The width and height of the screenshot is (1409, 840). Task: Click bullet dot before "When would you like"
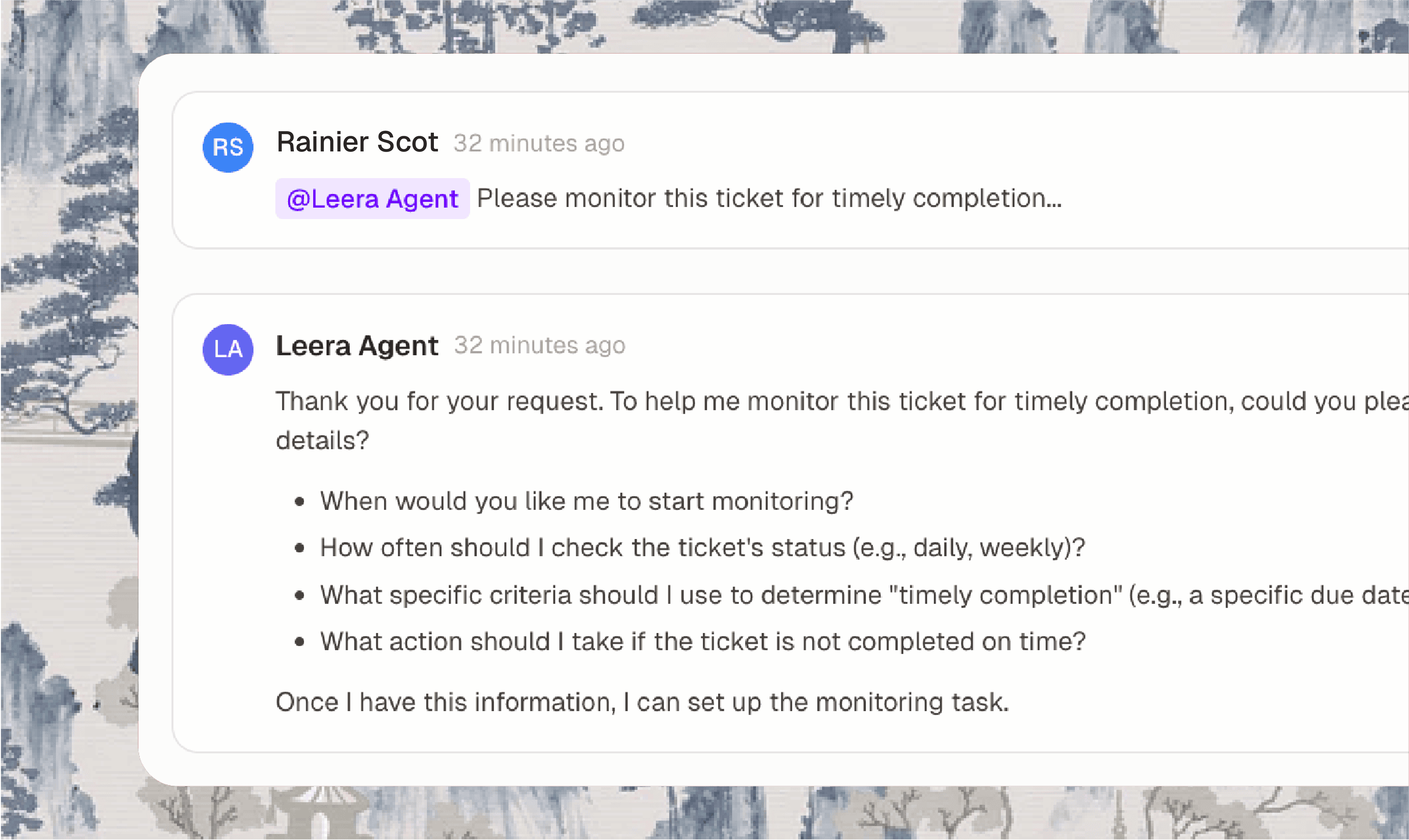300,502
